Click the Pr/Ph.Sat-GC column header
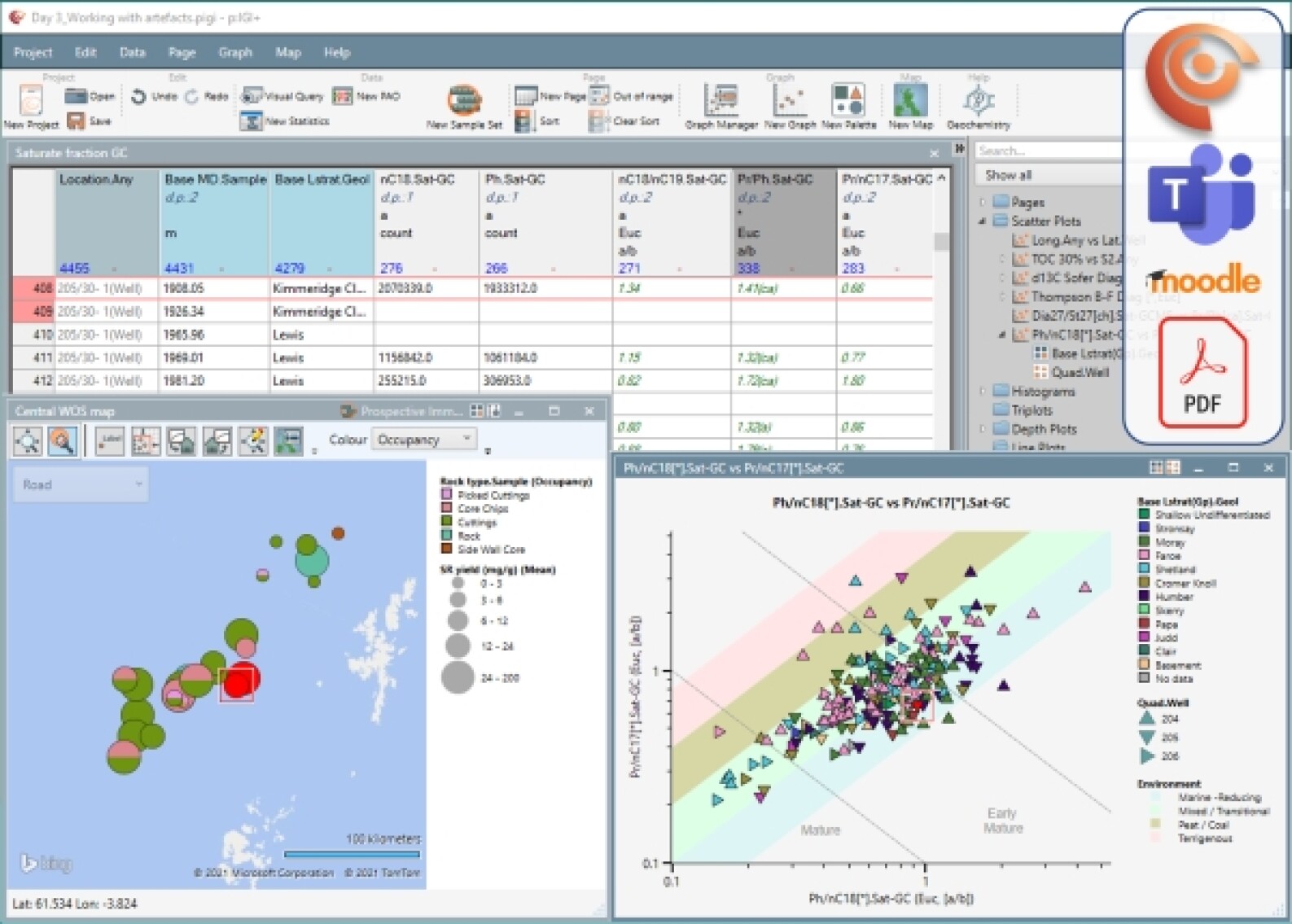The width and height of the screenshot is (1292, 924). 783,221
